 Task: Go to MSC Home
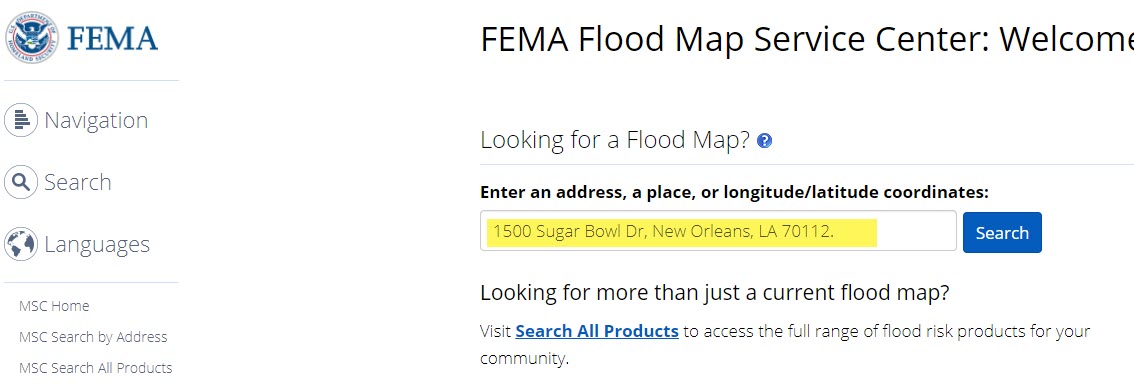tap(54, 306)
